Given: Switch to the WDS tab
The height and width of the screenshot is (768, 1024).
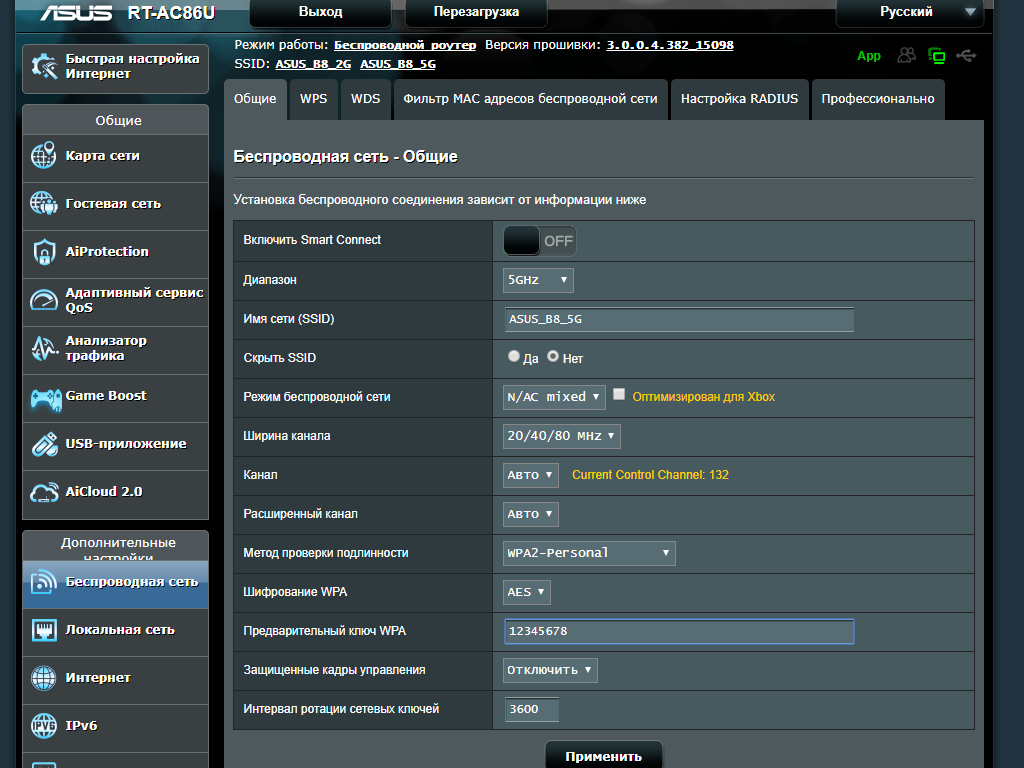Looking at the screenshot, I should pyautogui.click(x=366, y=99).
